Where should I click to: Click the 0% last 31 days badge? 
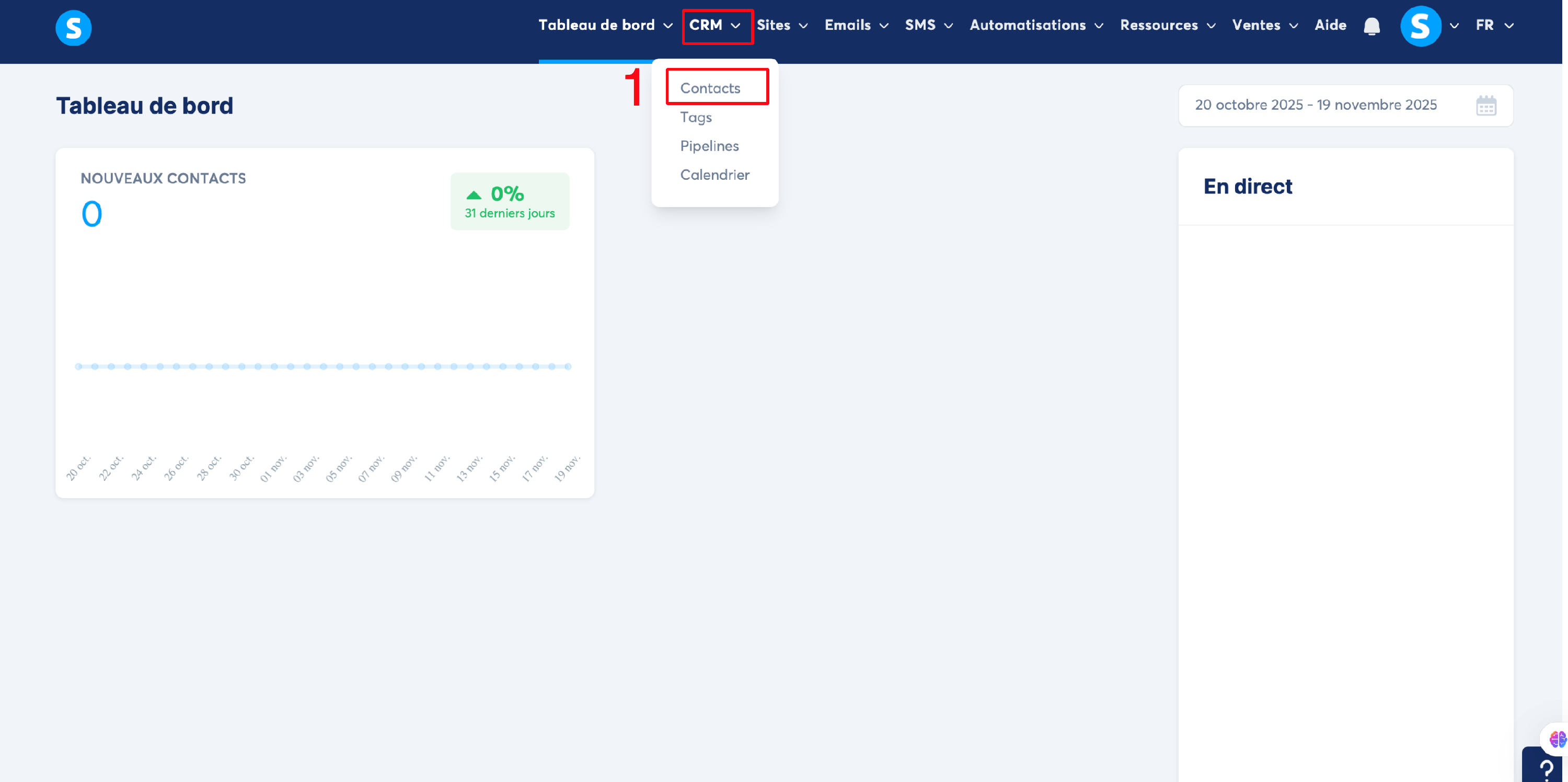tap(510, 201)
